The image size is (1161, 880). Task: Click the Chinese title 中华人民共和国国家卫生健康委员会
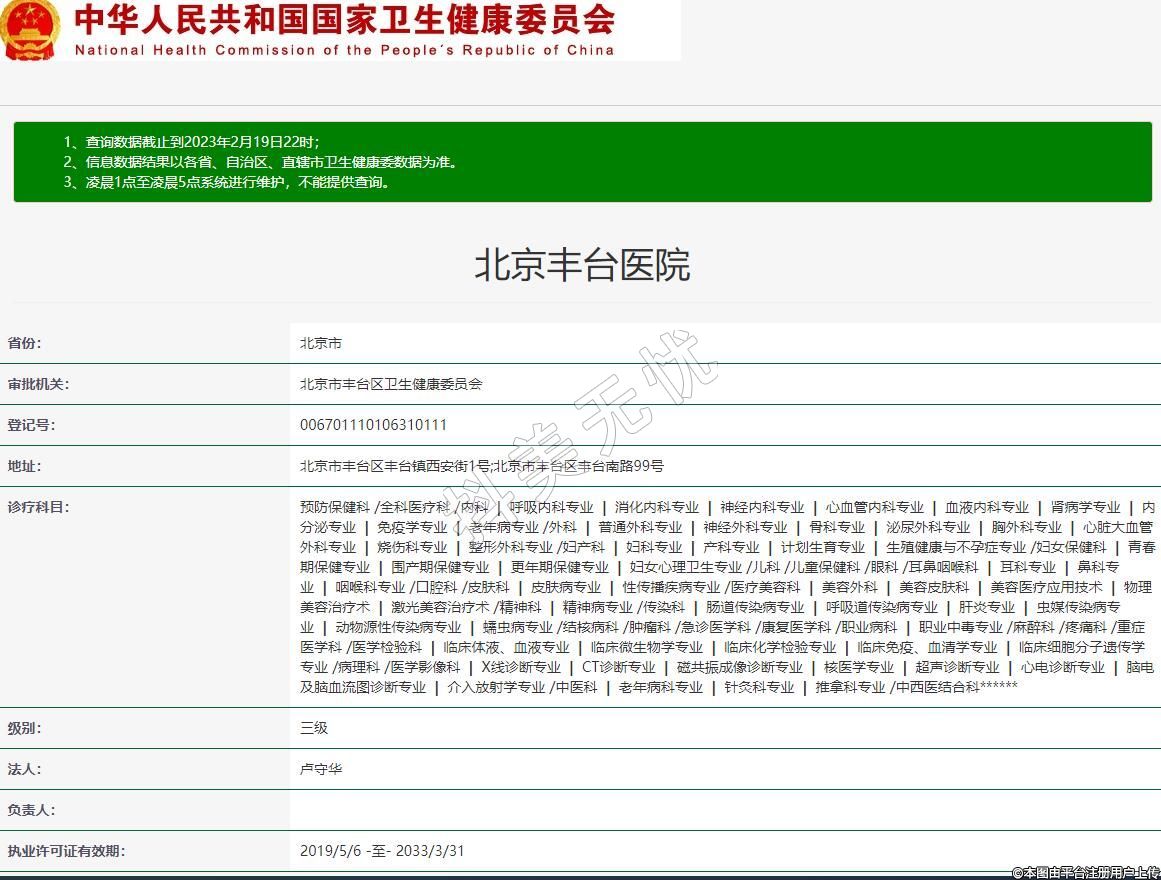344,19
